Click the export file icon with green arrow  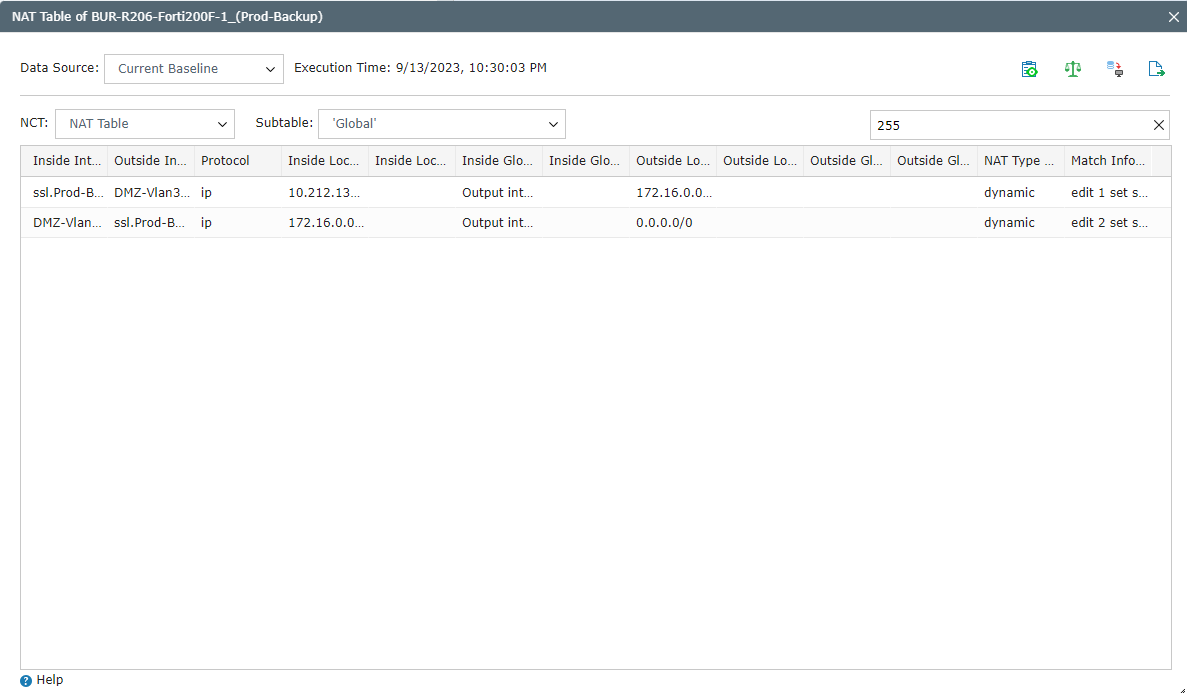click(1156, 69)
